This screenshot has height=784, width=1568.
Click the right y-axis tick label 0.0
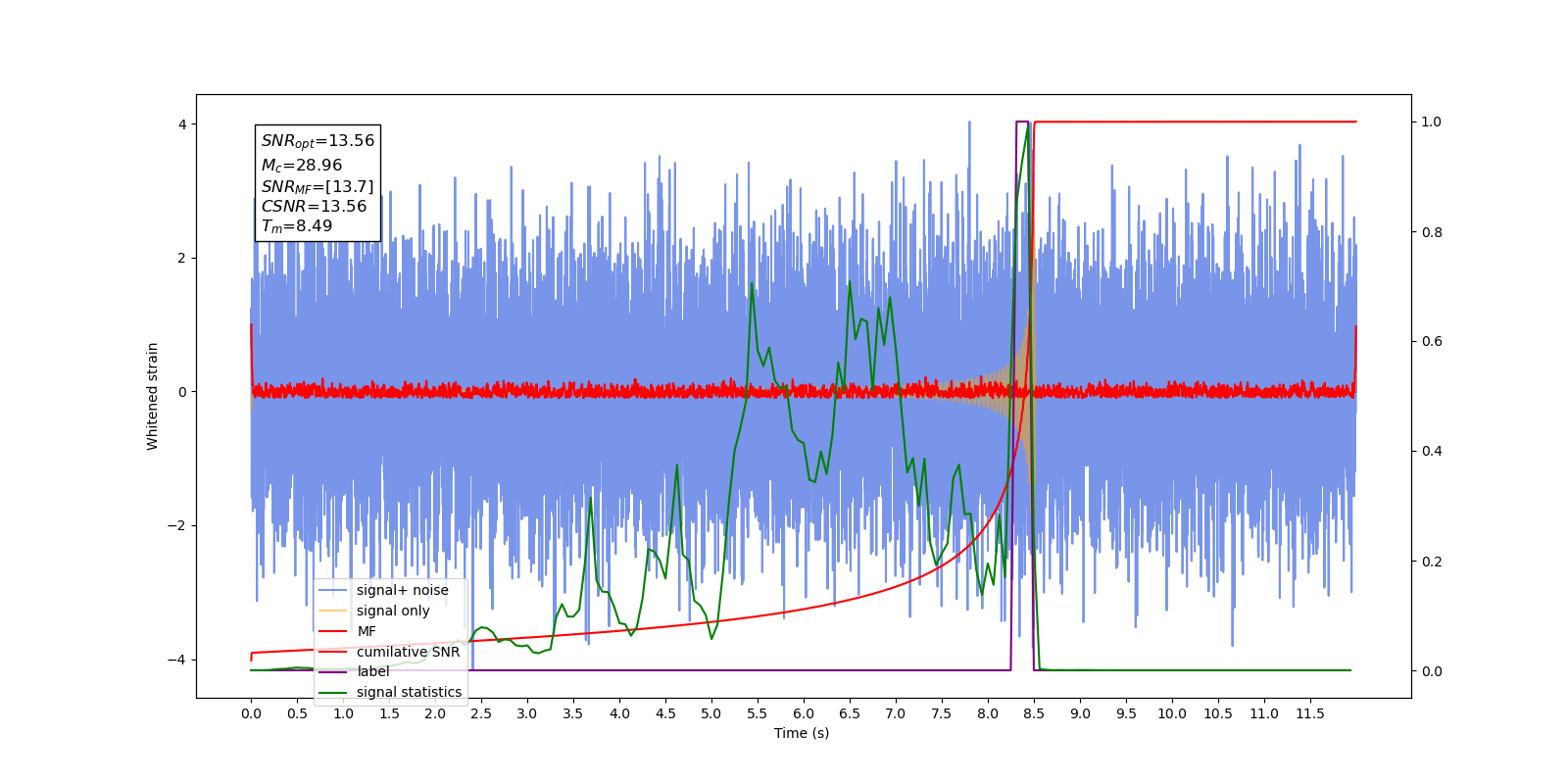[1432, 671]
